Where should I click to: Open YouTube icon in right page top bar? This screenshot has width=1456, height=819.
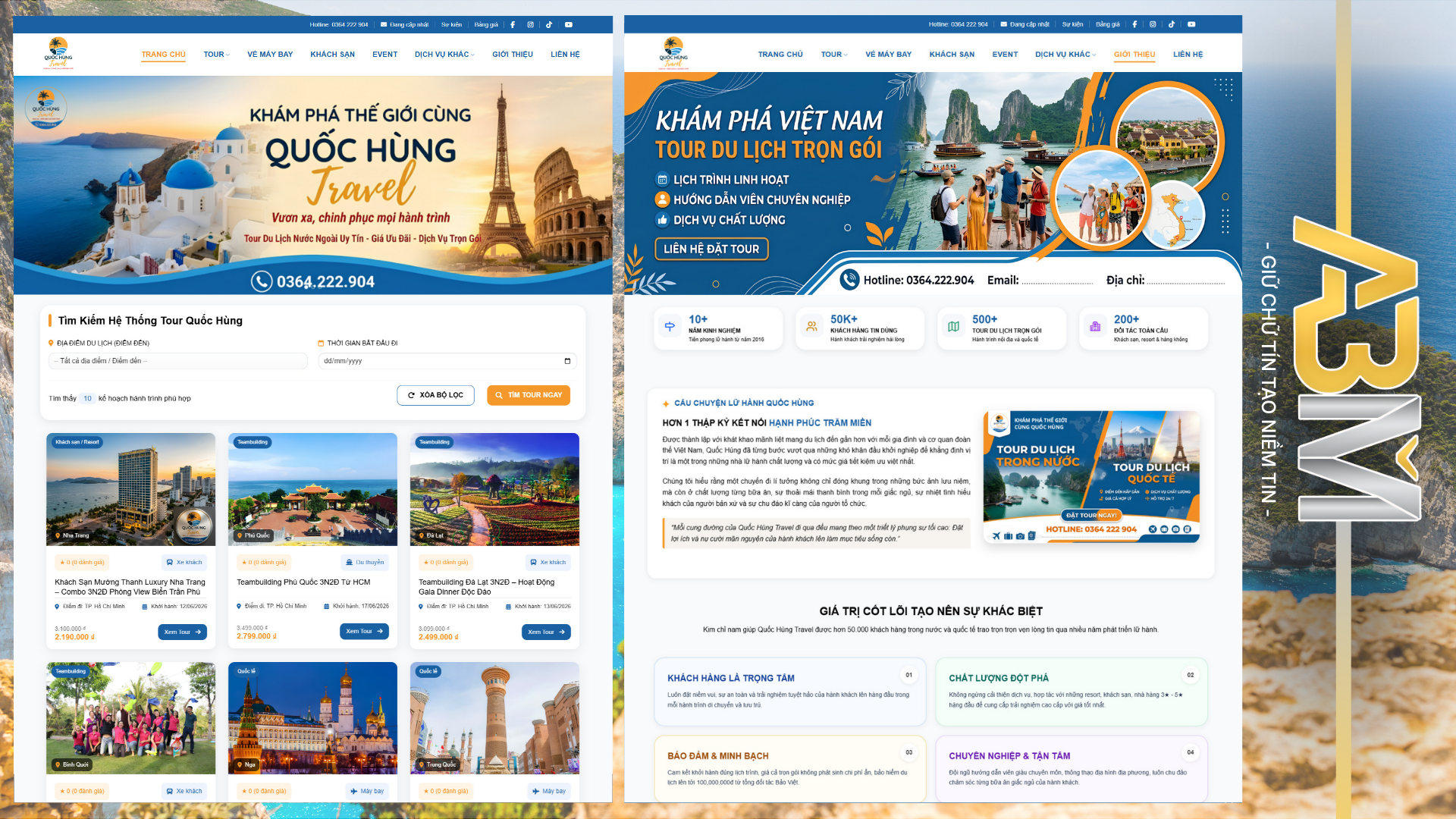[1191, 24]
